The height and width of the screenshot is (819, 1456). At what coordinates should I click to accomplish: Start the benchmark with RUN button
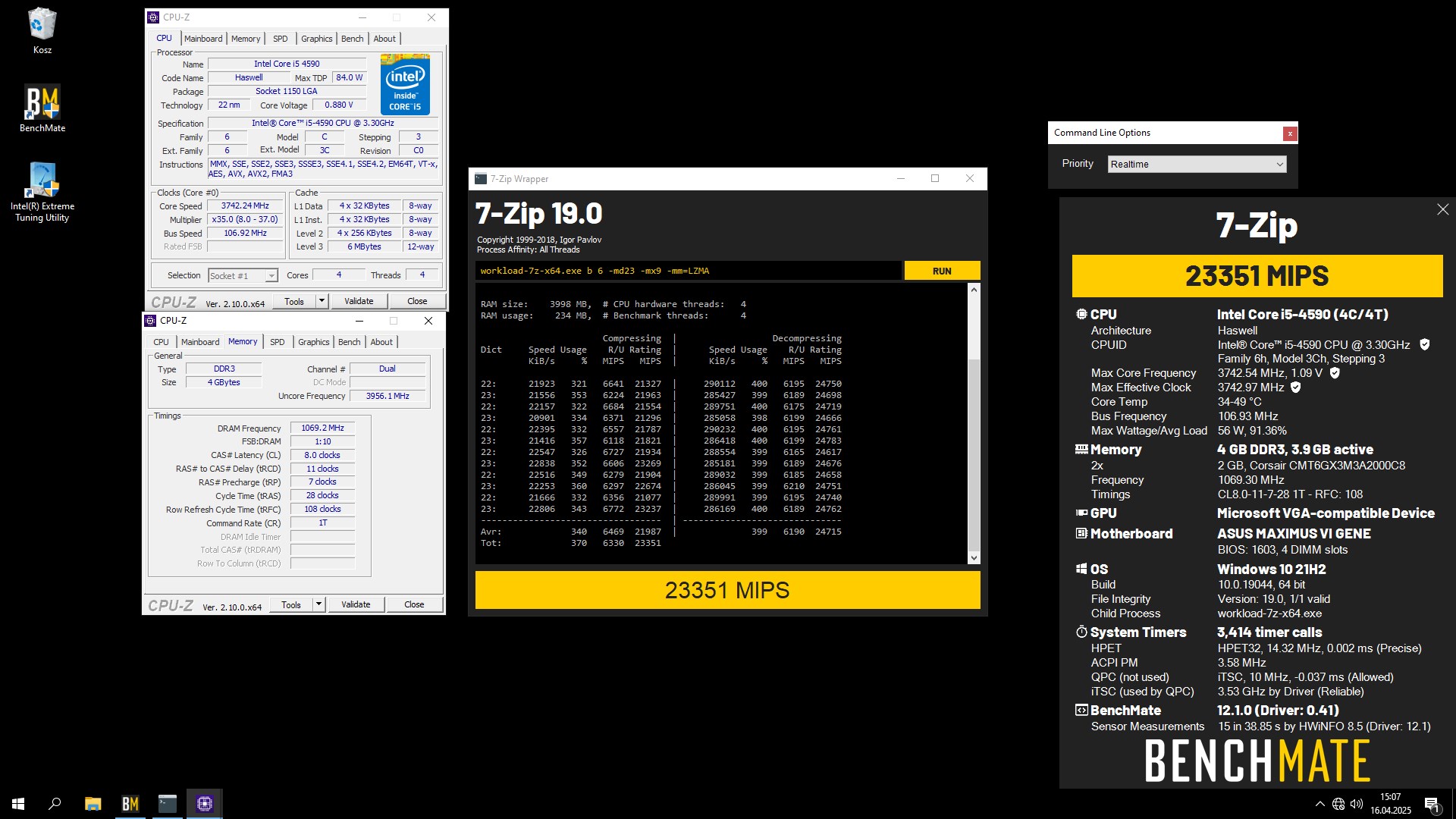click(942, 271)
